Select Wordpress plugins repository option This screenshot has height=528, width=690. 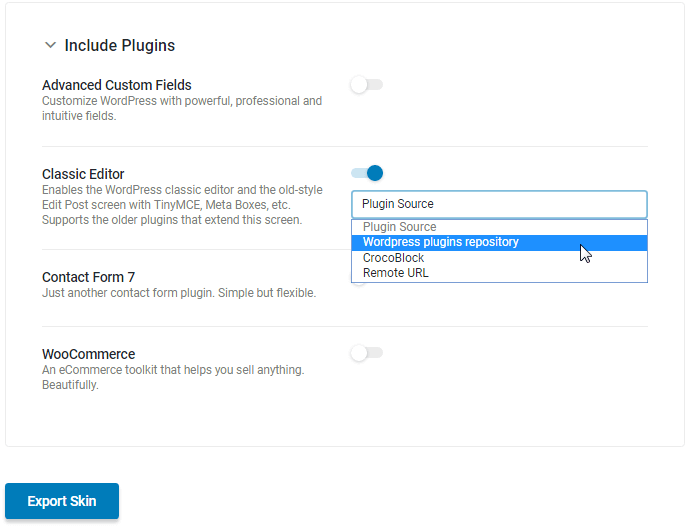(499, 242)
